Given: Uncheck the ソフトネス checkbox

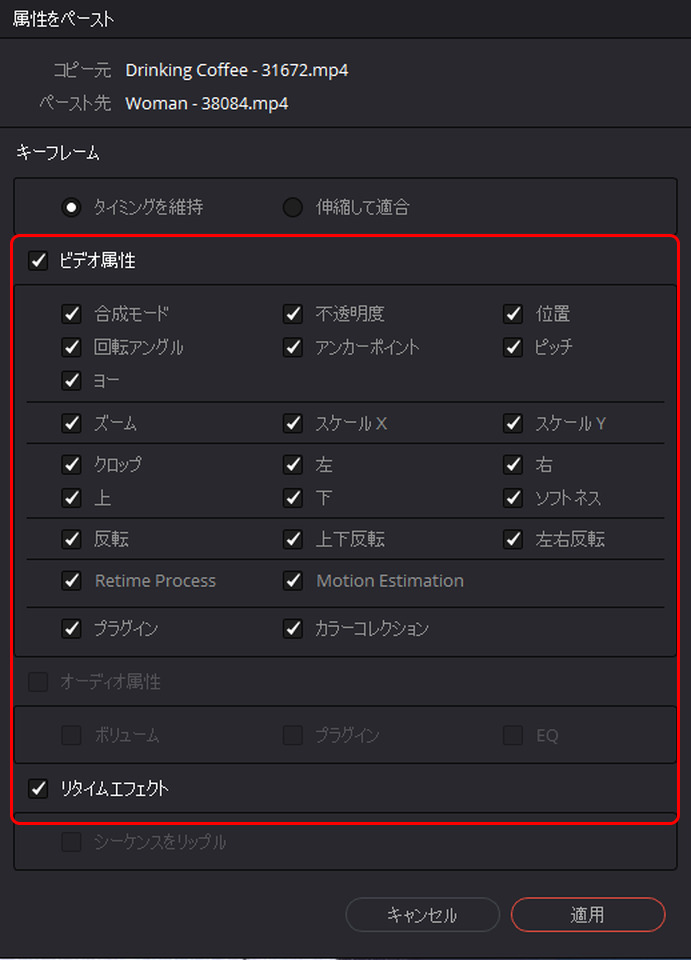Looking at the screenshot, I should pos(513,498).
